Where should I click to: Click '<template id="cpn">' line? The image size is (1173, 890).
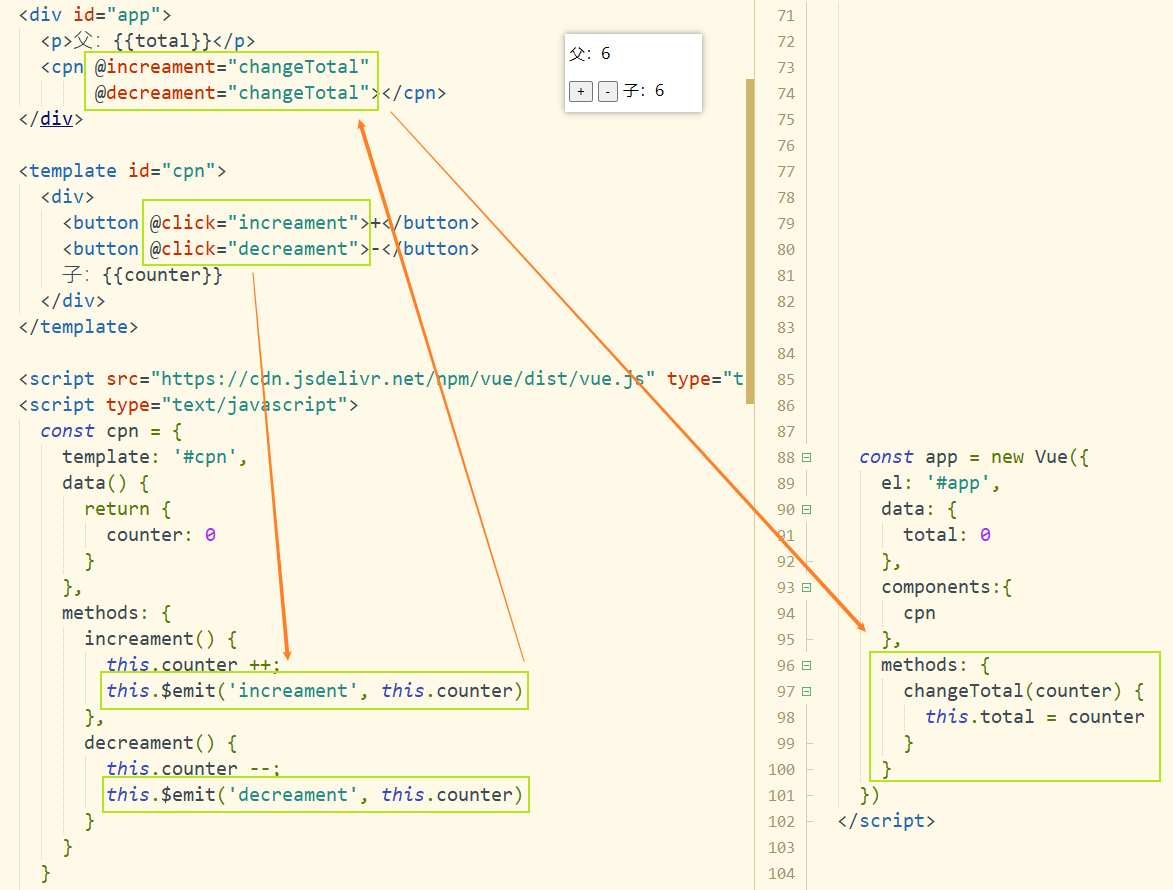123,171
